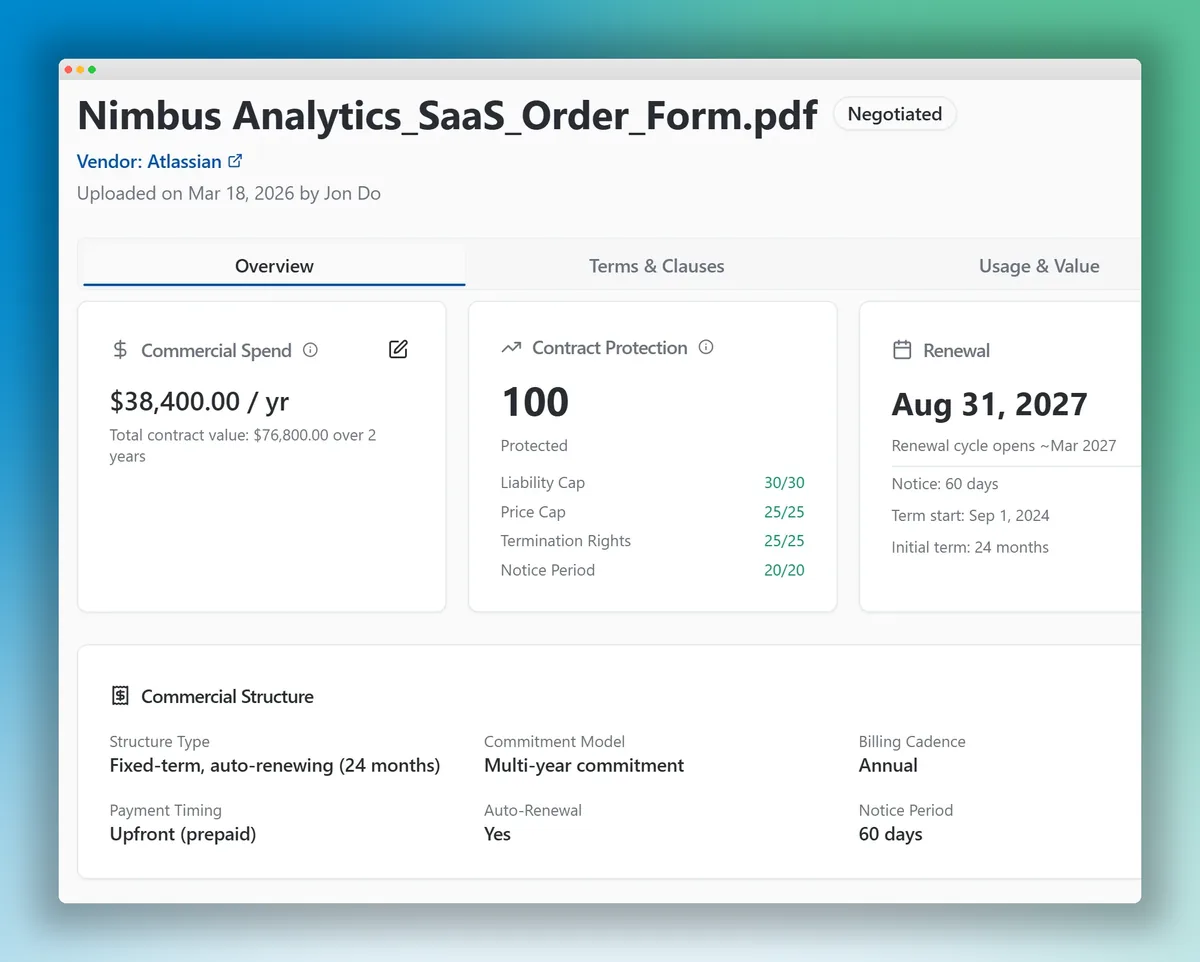The image size is (1200, 962).
Task: Open the Terms & Clauses tab
Action: [x=656, y=266]
